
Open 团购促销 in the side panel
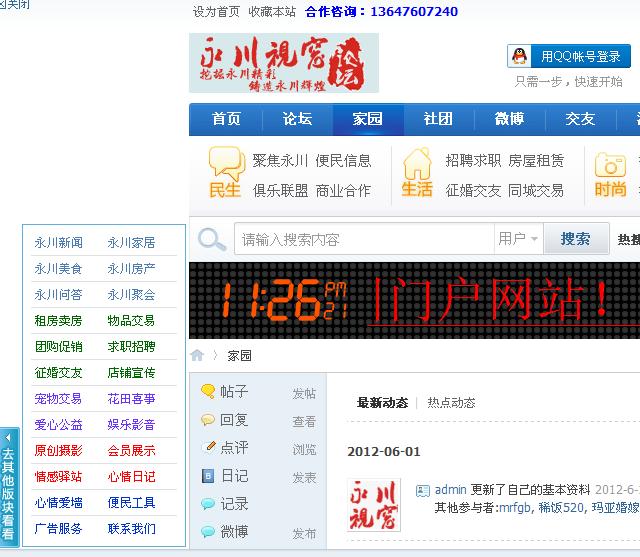[x=58, y=347]
